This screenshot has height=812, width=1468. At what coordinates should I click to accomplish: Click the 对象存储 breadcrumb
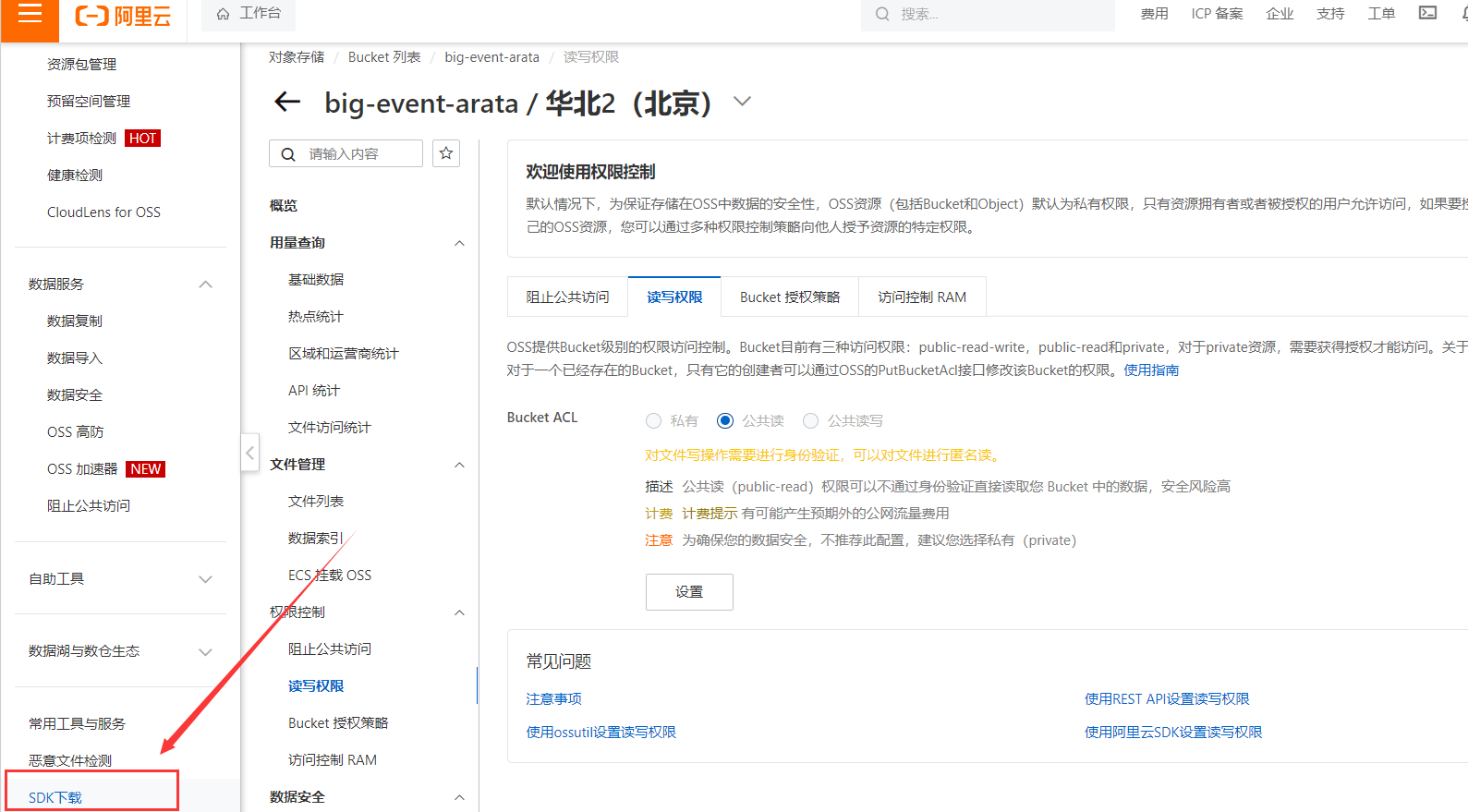tap(297, 57)
